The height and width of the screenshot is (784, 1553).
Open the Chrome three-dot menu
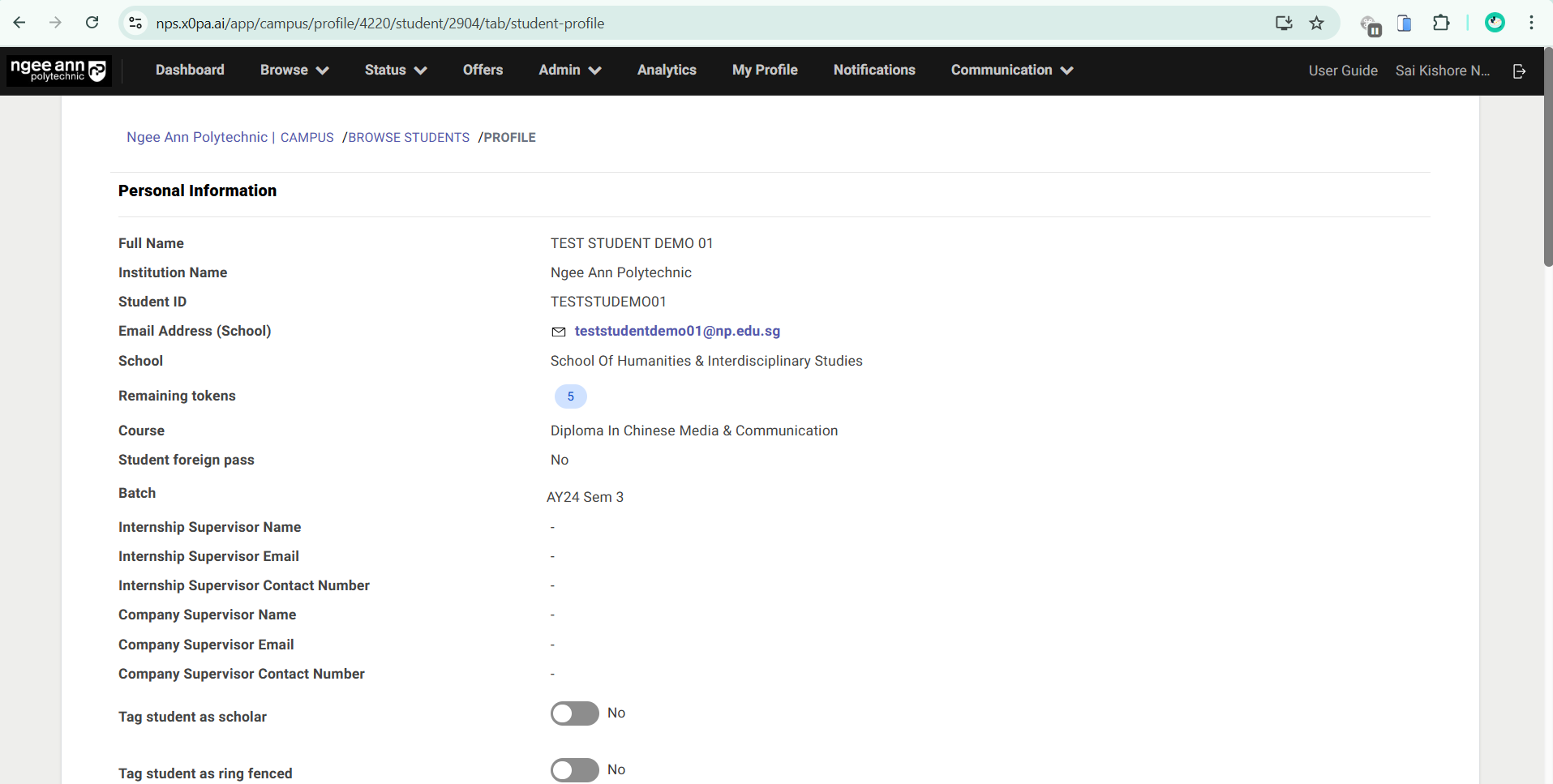click(1531, 23)
